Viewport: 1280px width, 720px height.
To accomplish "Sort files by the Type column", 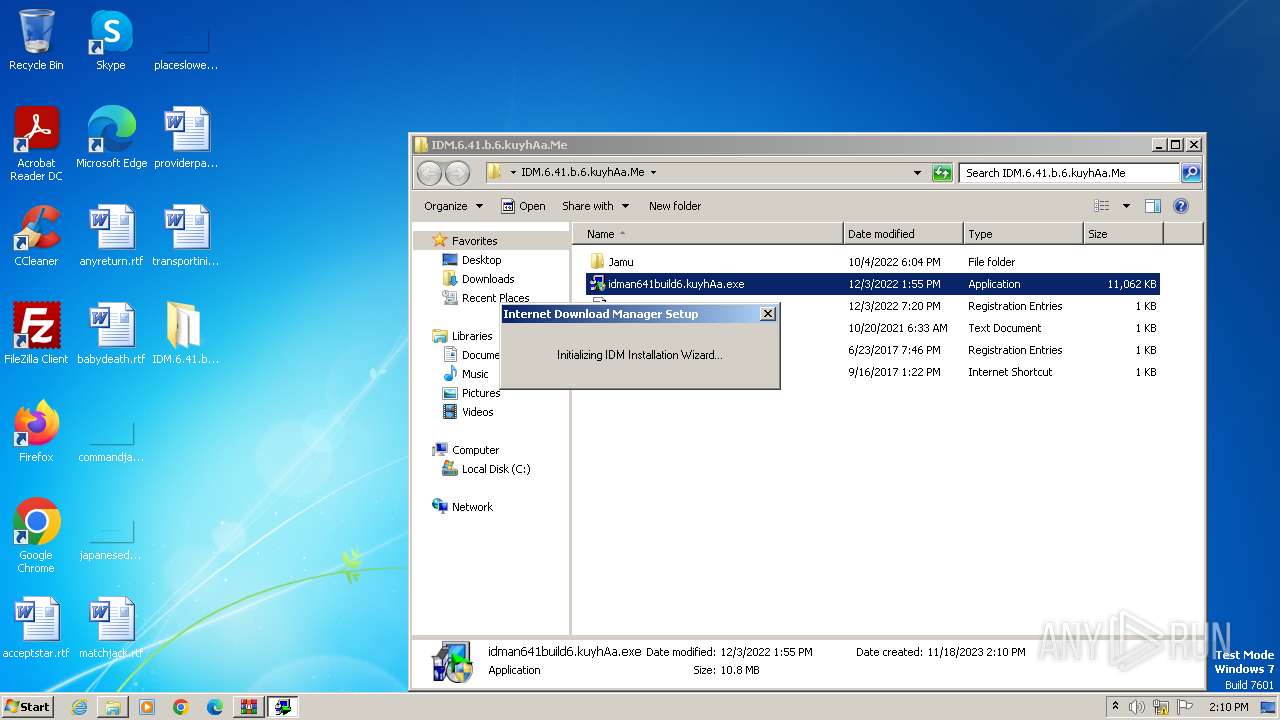I will click(1023, 234).
